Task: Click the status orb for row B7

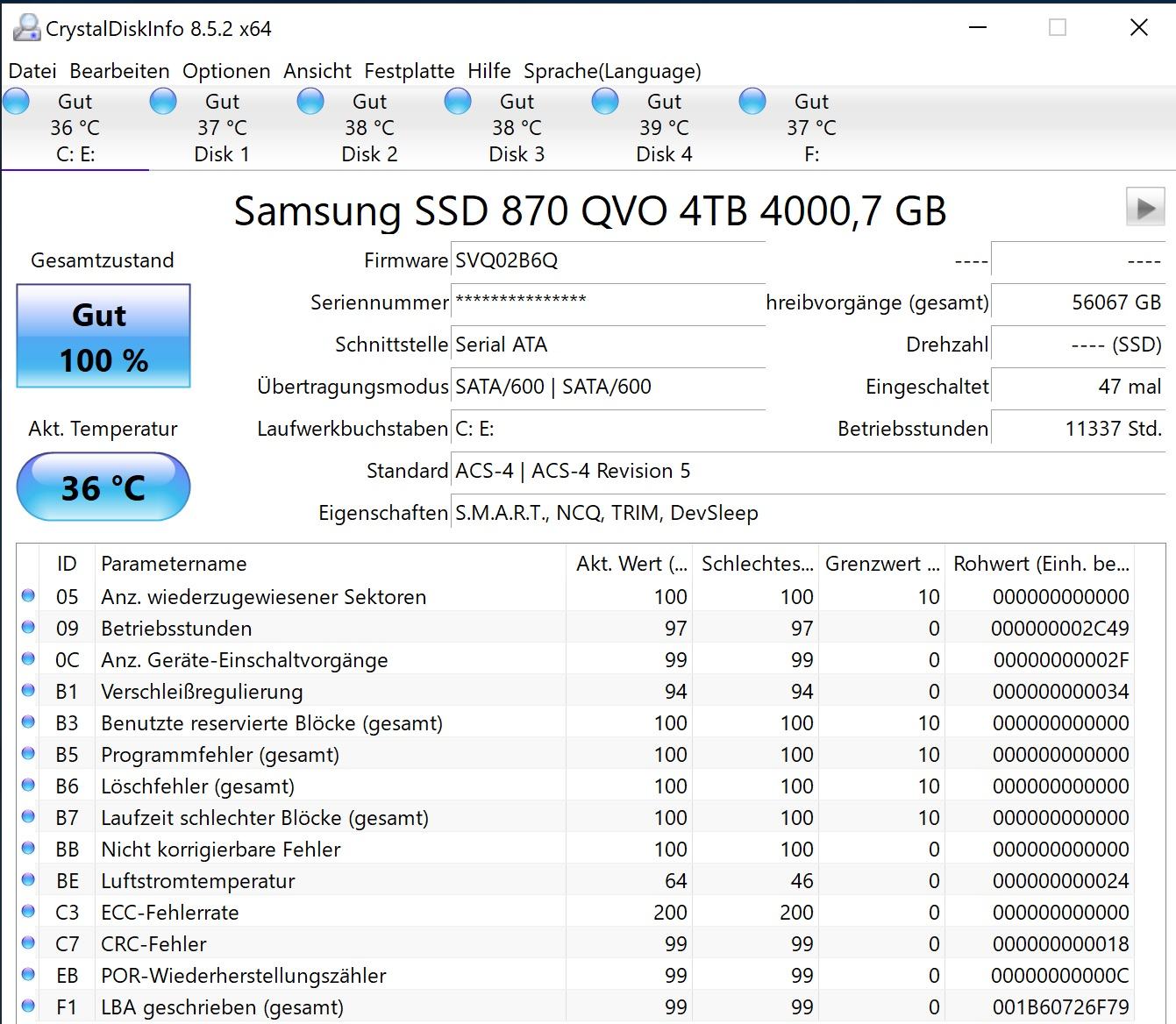Action: (x=28, y=817)
